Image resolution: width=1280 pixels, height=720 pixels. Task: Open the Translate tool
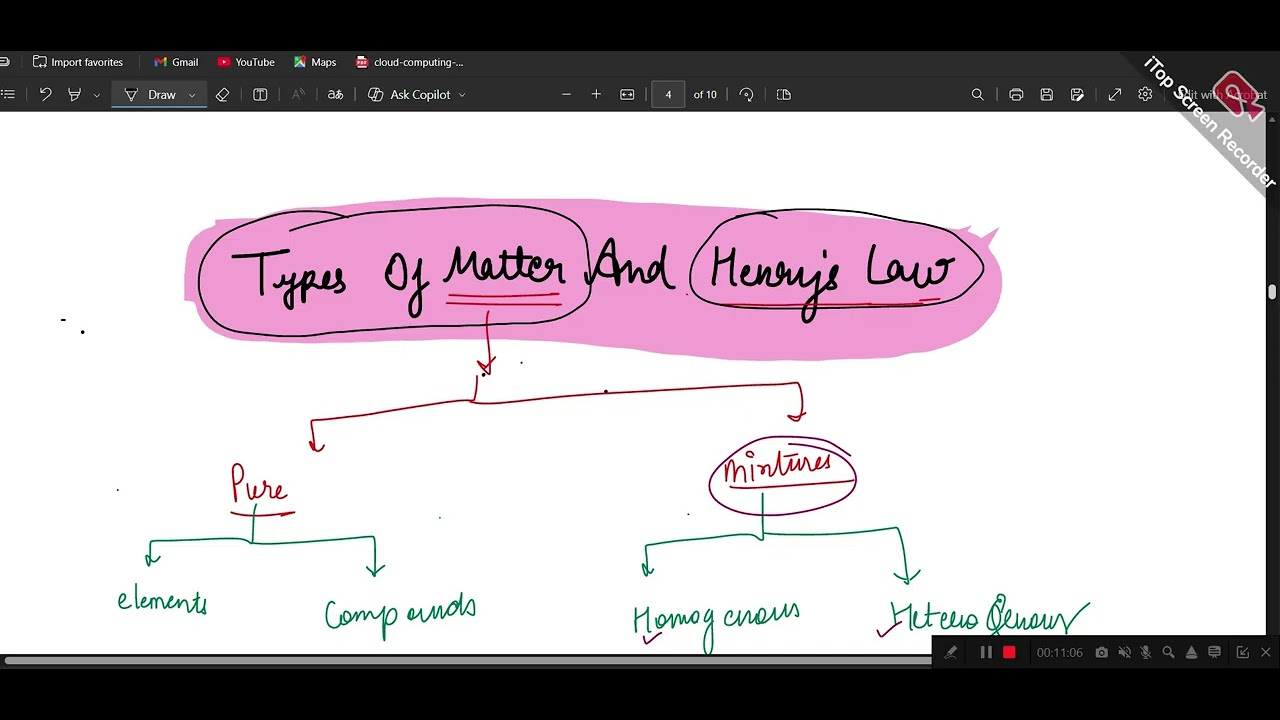(x=336, y=94)
